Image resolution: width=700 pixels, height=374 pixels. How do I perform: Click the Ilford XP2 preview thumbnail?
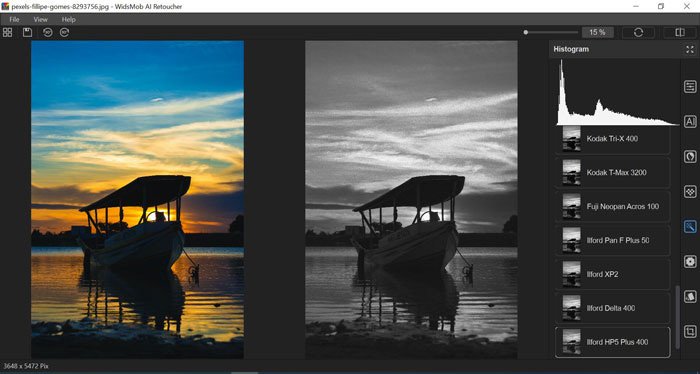[x=571, y=274]
